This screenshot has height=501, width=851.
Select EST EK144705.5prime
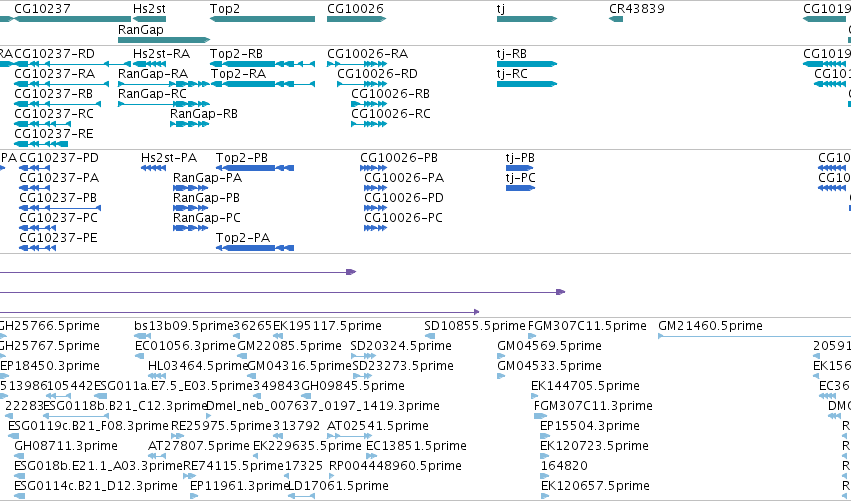(x=585, y=386)
